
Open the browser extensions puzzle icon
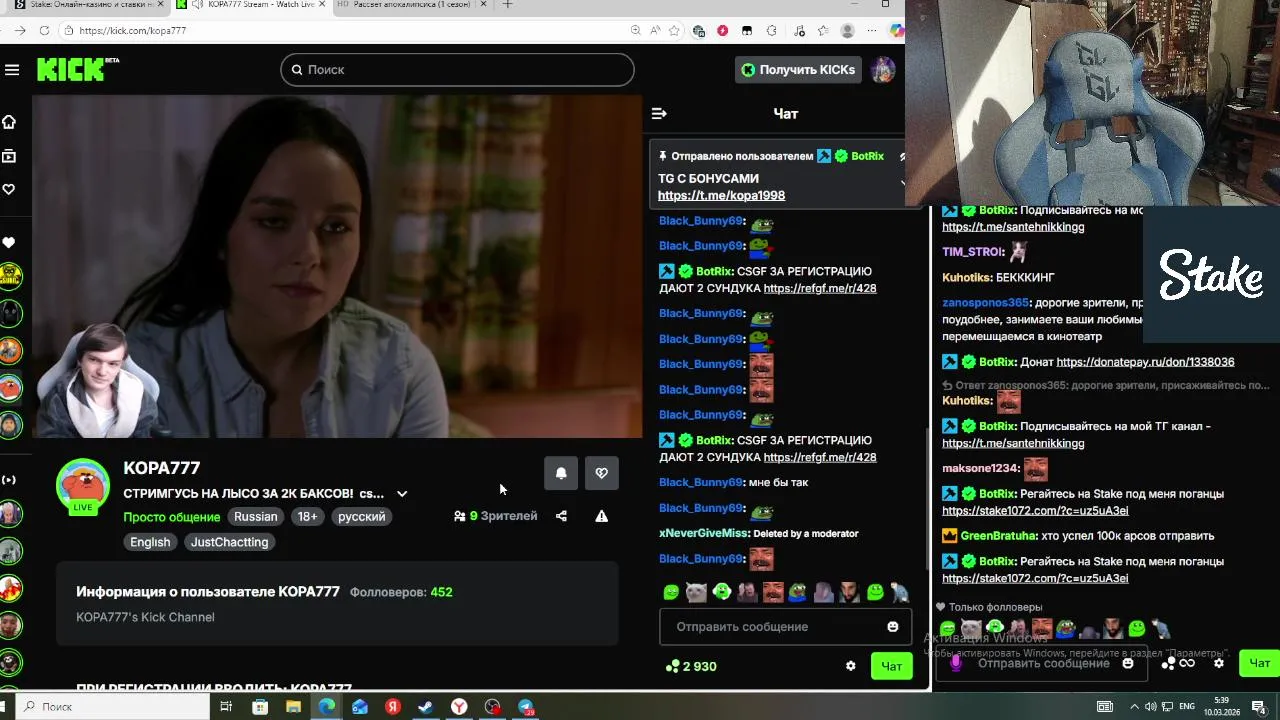(771, 31)
